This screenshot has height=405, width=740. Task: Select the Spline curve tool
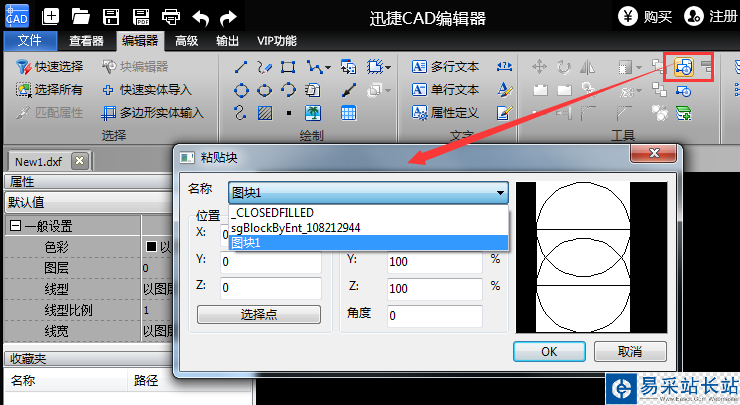pyautogui.click(x=240, y=113)
